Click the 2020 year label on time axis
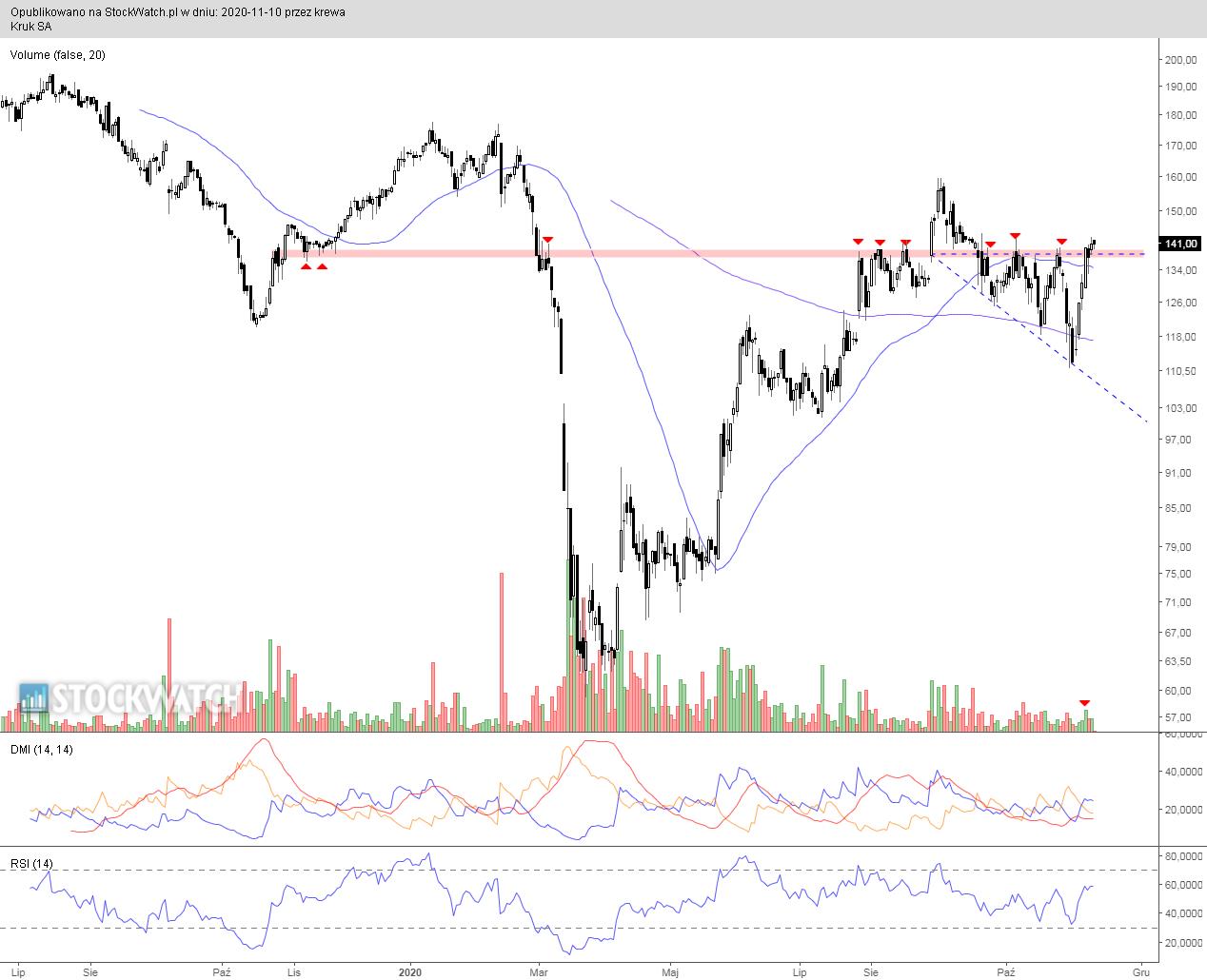1207x980 pixels. pos(410,972)
